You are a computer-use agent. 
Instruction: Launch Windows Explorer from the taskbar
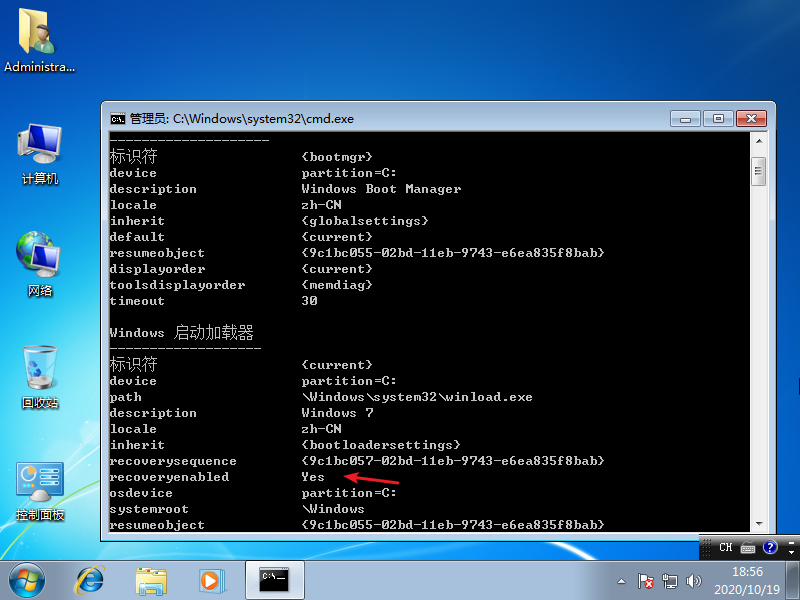[x=151, y=579]
